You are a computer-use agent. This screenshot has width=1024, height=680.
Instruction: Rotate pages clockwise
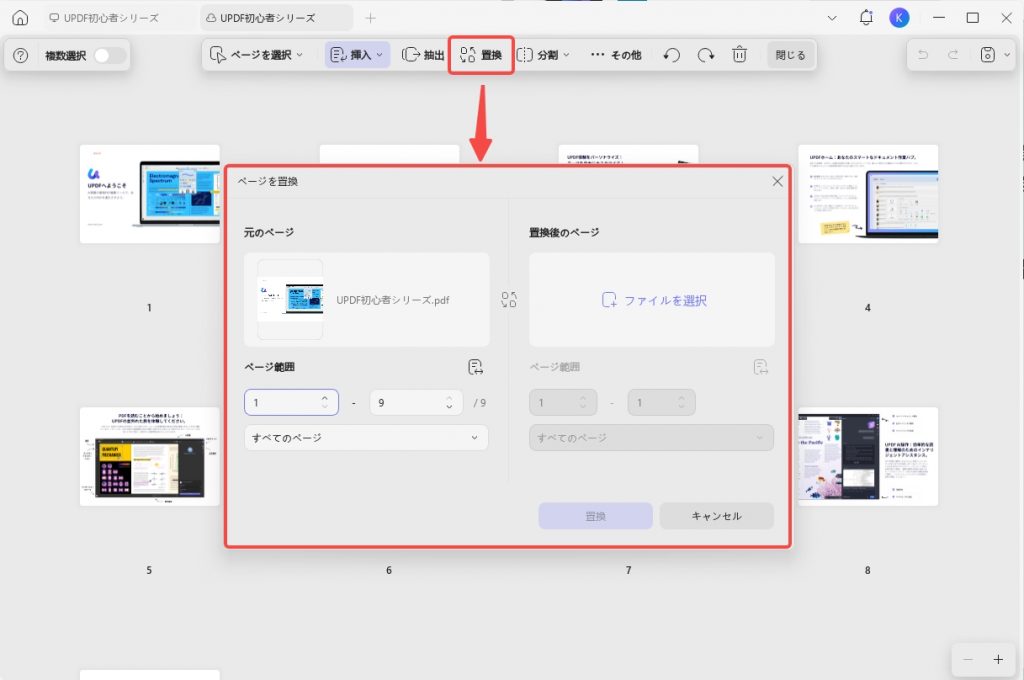click(706, 55)
